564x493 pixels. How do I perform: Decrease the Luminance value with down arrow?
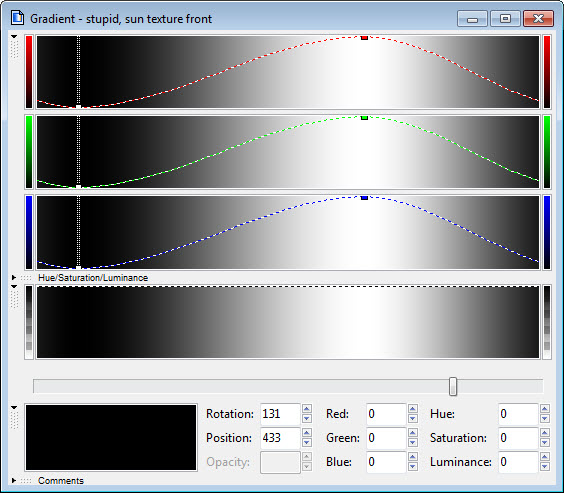(545, 467)
